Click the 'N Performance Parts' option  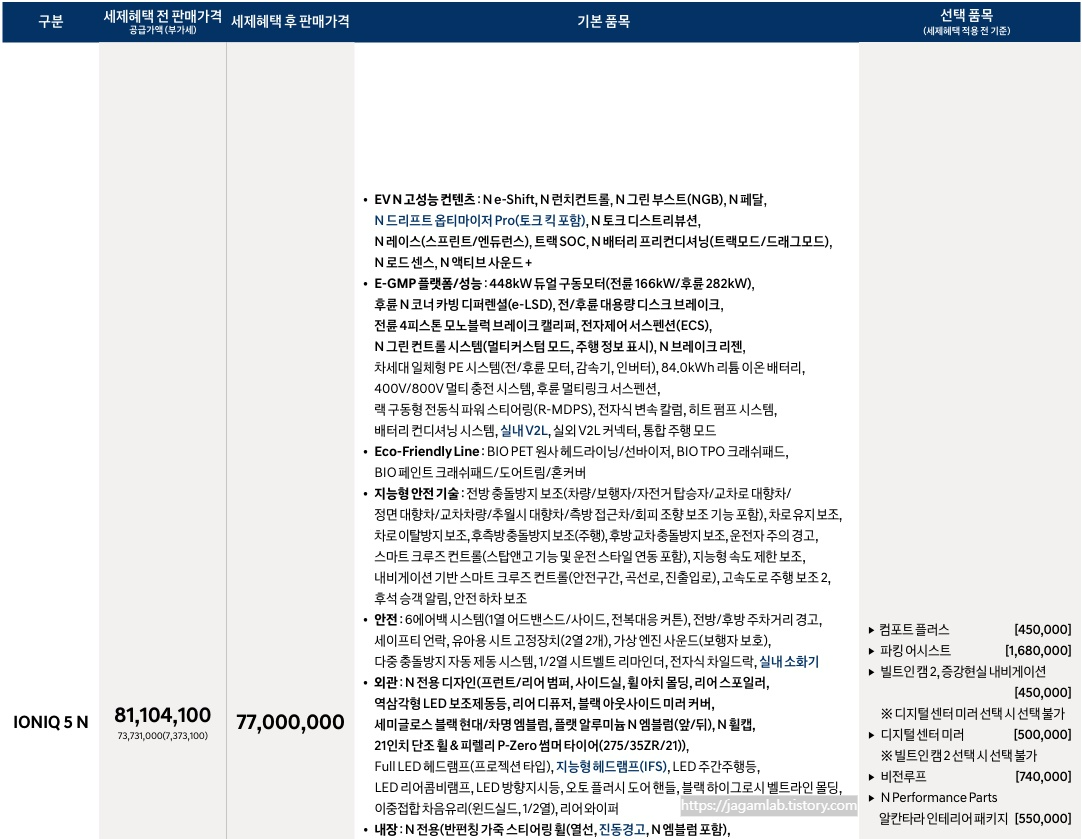pyautogui.click(x=938, y=798)
